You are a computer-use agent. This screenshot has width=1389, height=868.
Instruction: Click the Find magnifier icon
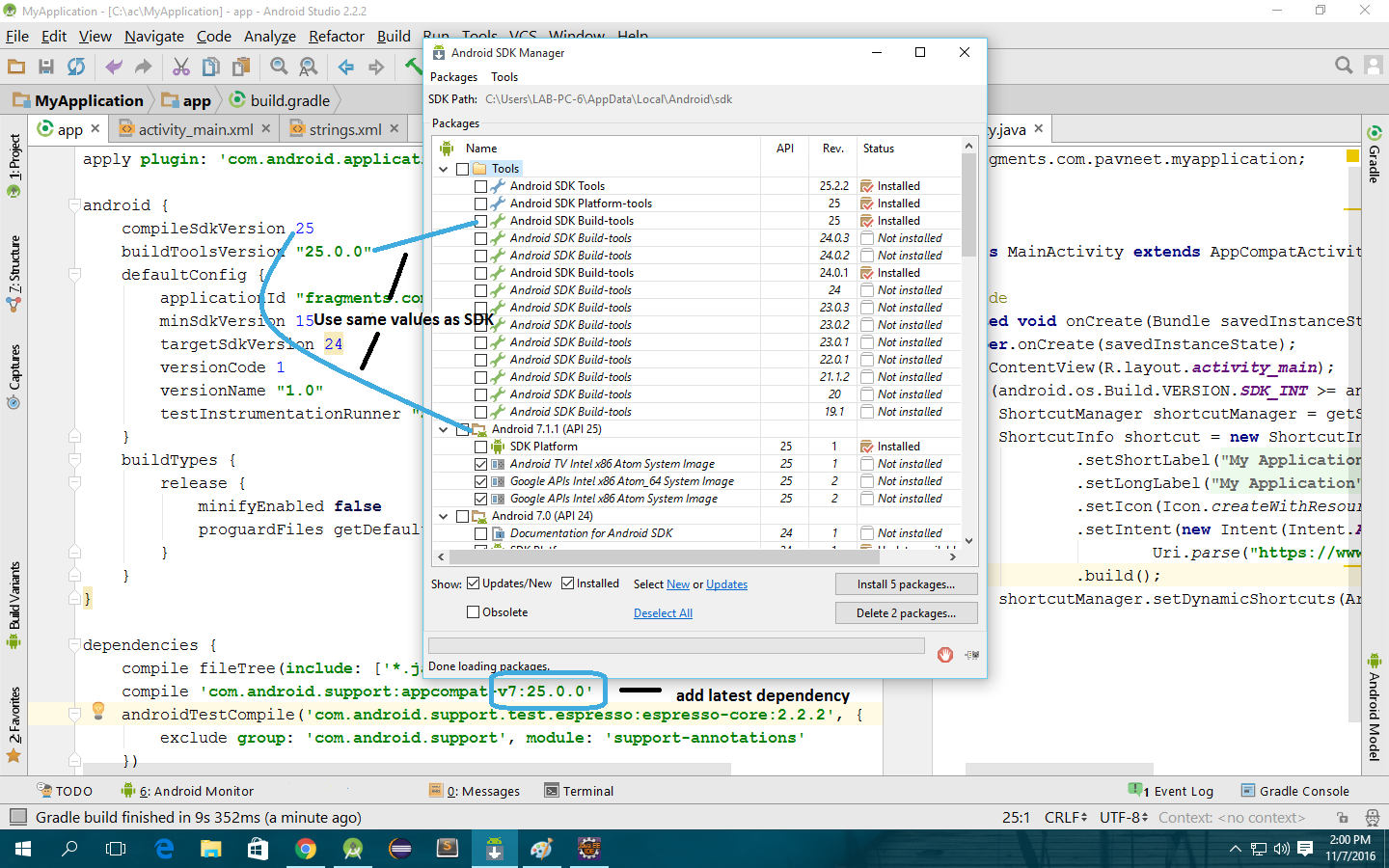(279, 67)
